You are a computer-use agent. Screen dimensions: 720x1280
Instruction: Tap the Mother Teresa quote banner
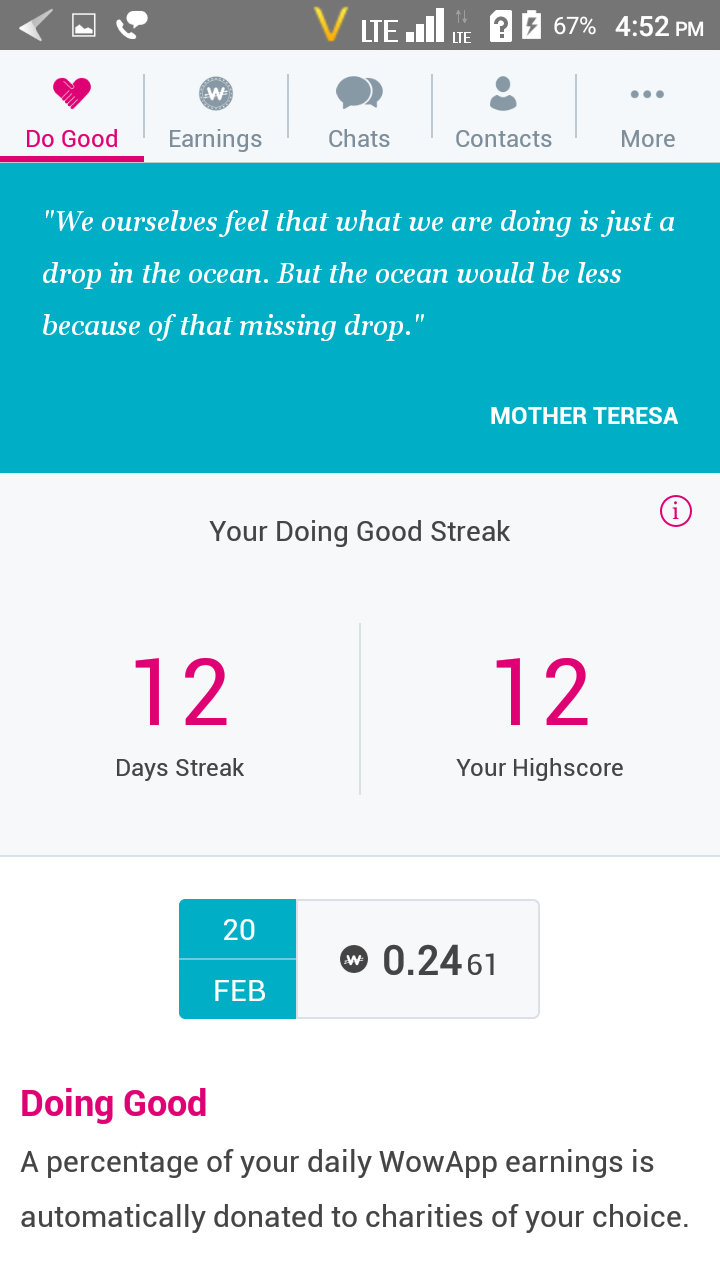[x=360, y=318]
